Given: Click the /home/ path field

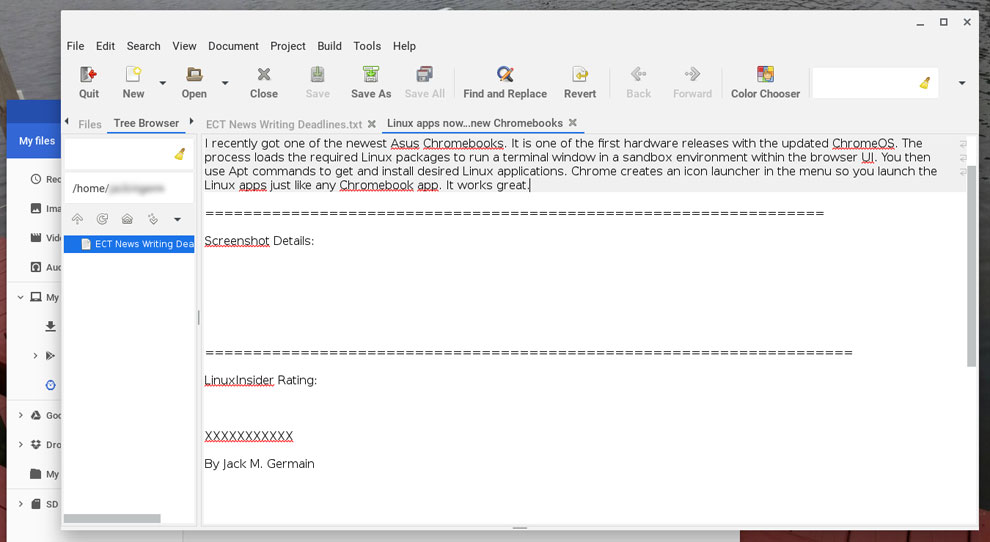Looking at the screenshot, I should [129, 188].
